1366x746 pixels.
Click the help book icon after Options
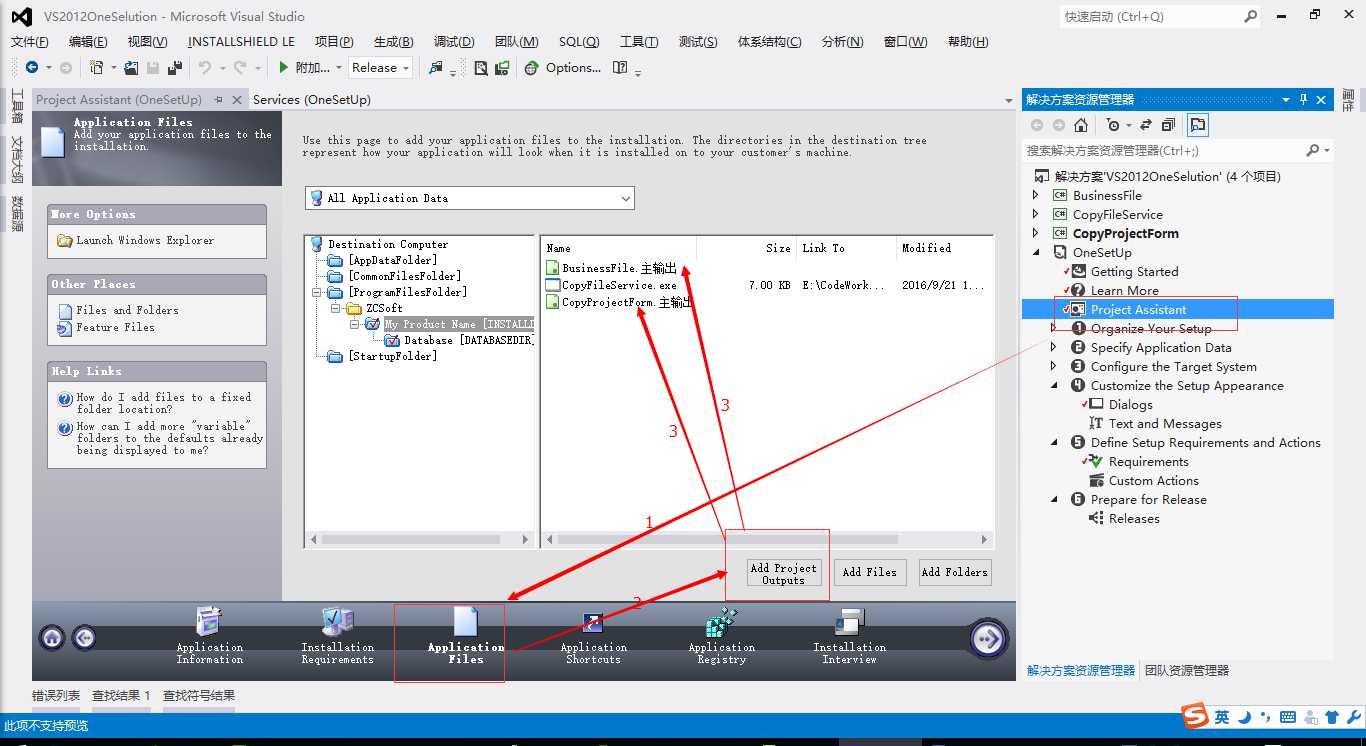(x=620, y=68)
